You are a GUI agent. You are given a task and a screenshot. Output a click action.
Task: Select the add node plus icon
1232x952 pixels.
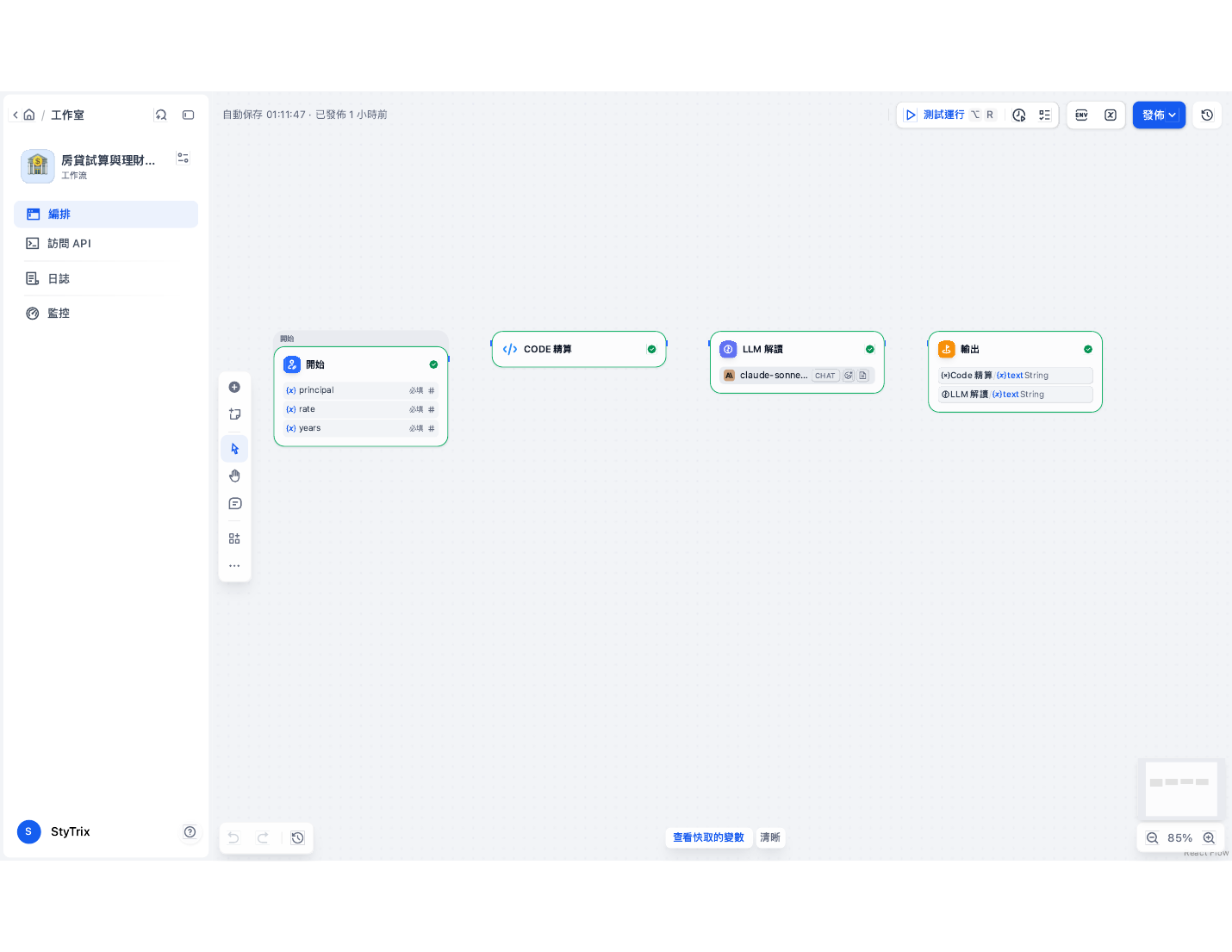coord(234,388)
